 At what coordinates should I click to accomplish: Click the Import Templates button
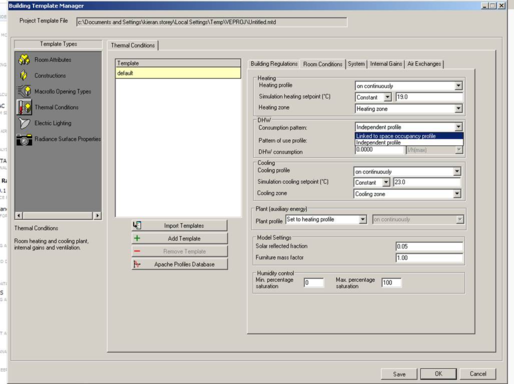click(180, 226)
